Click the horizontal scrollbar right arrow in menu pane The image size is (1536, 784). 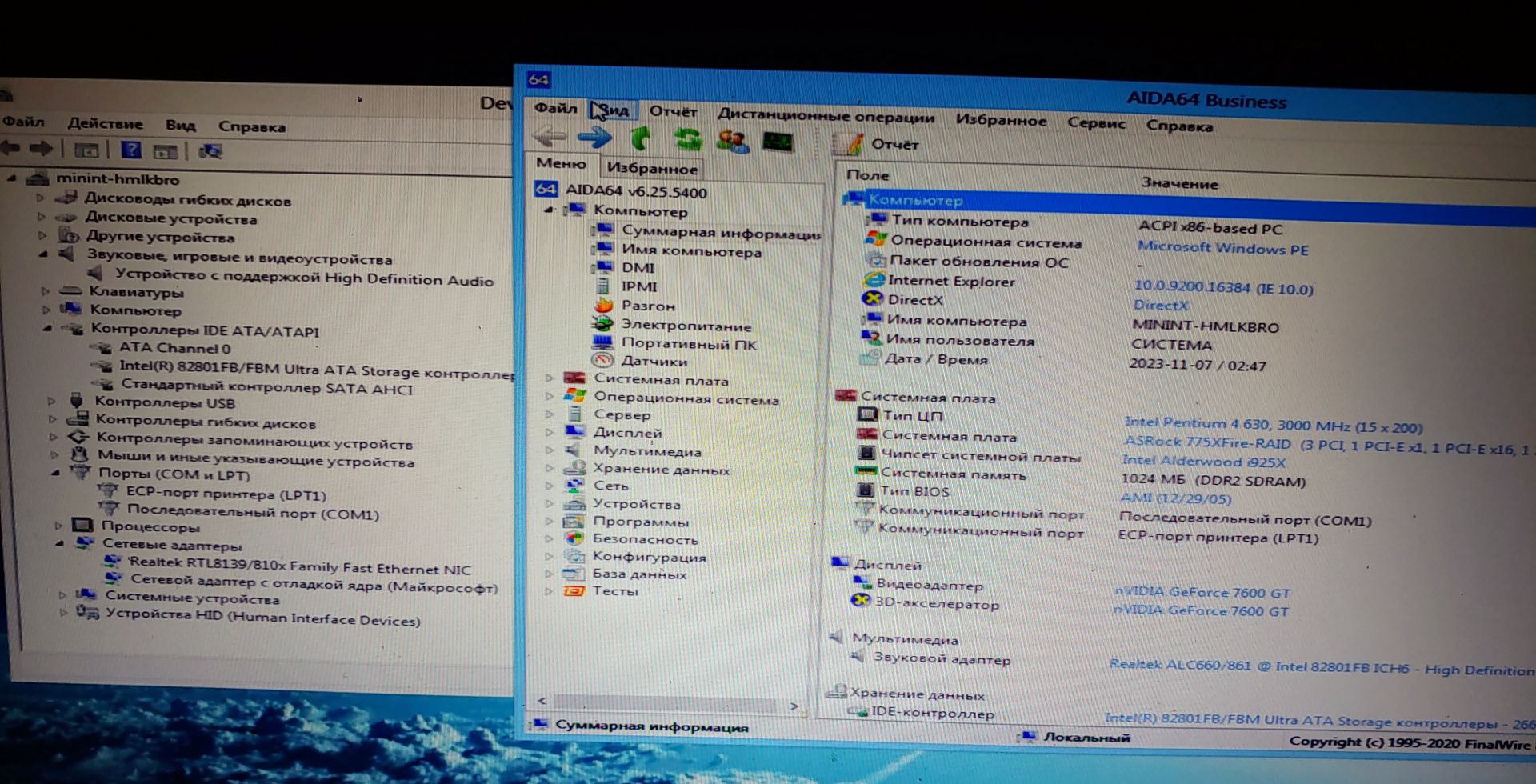(x=794, y=706)
